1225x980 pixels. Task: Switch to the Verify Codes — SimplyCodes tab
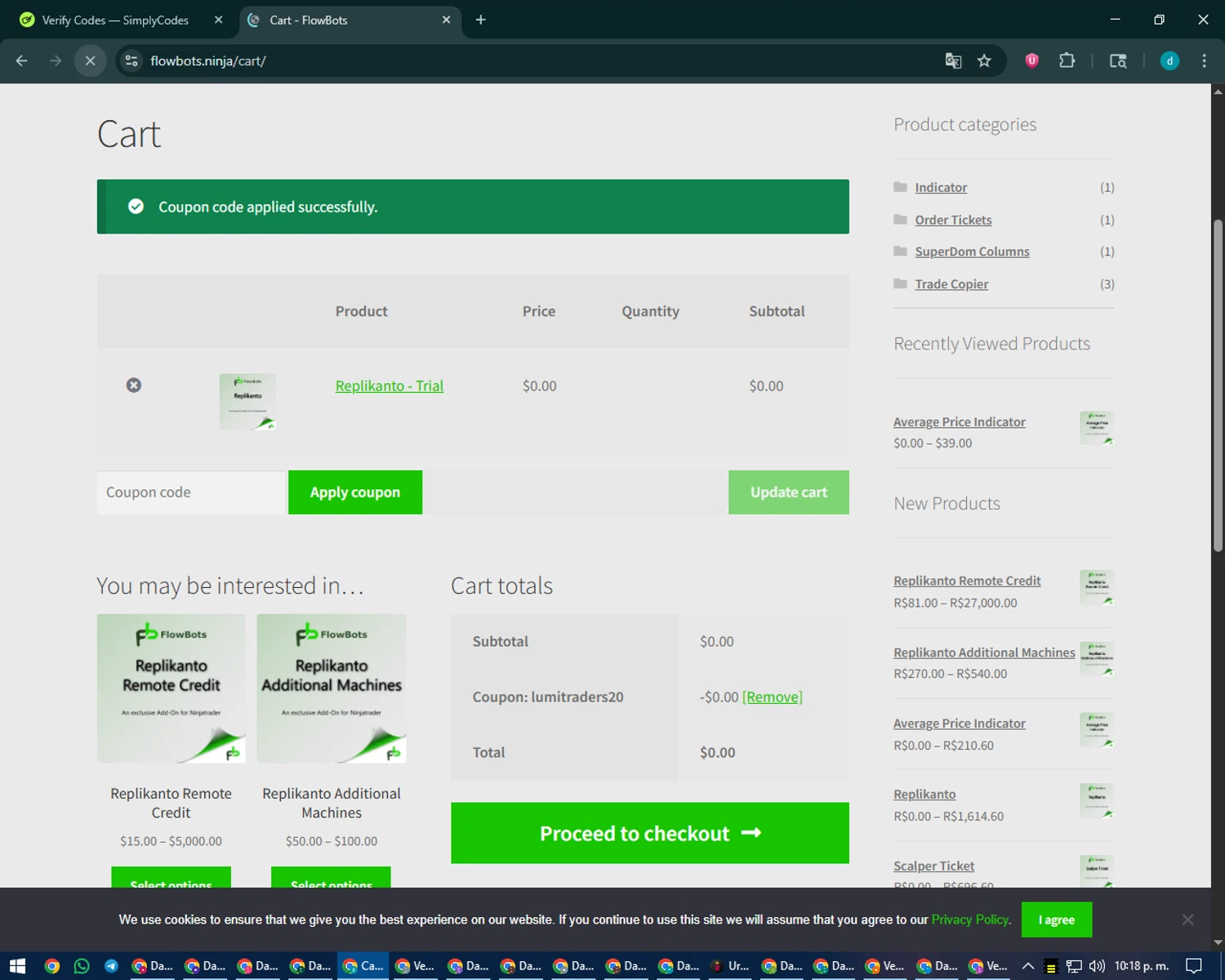(x=115, y=20)
